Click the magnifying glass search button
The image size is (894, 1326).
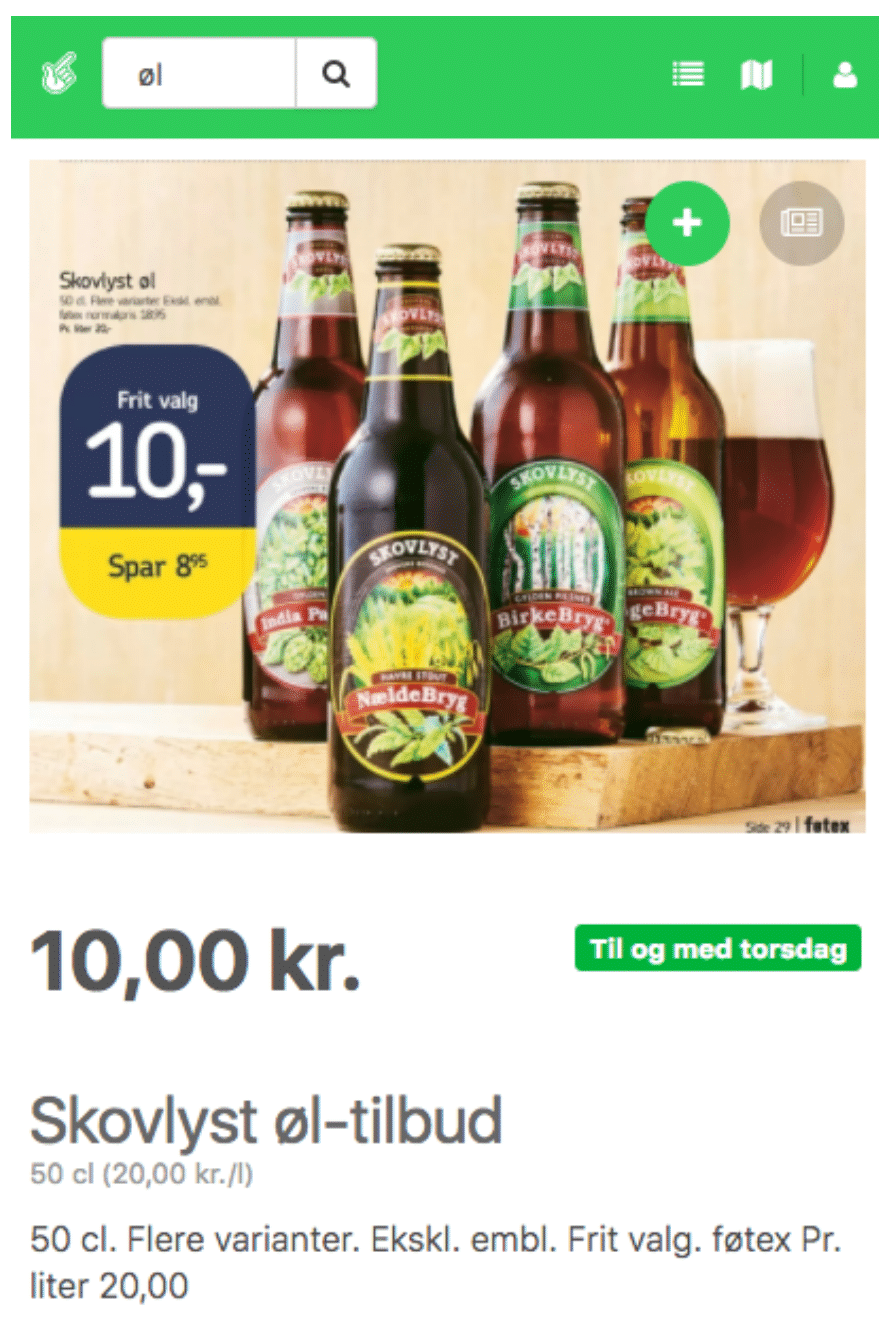pyautogui.click(x=336, y=73)
